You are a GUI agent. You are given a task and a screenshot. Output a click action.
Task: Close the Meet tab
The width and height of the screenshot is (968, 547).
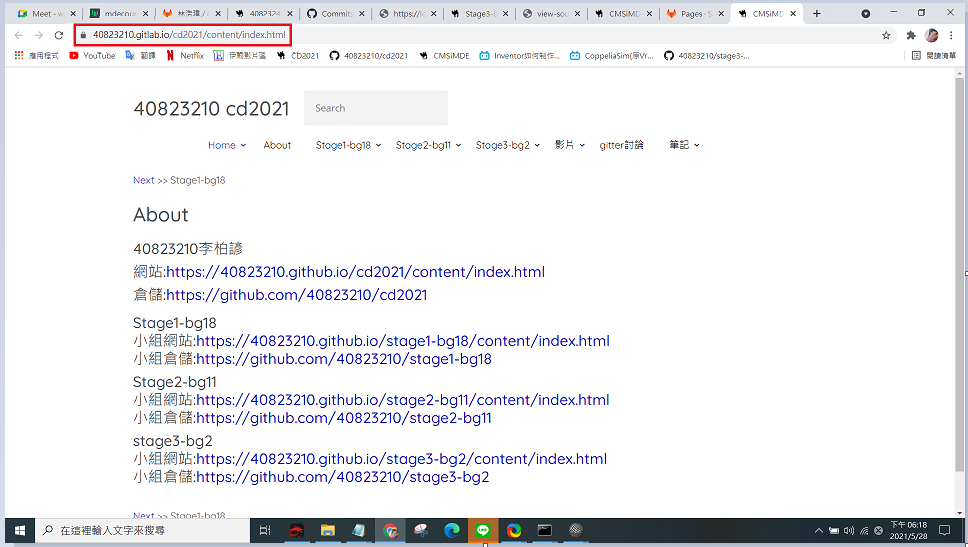[x=73, y=14]
